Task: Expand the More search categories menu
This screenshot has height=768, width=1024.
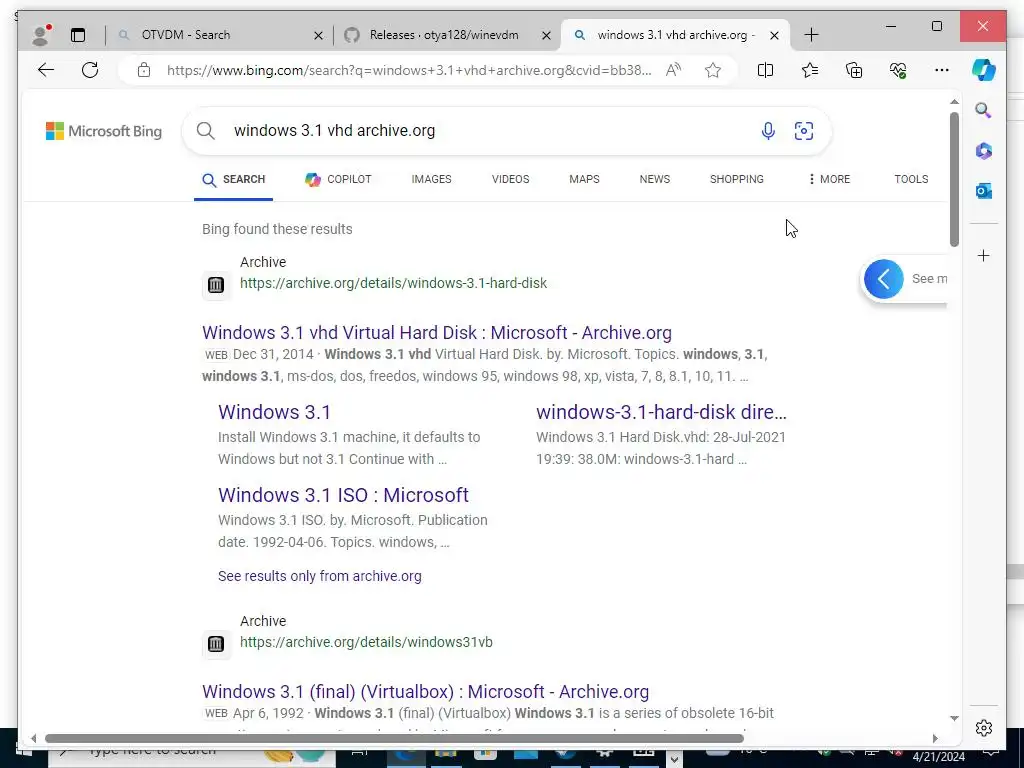Action: pyautogui.click(x=829, y=179)
